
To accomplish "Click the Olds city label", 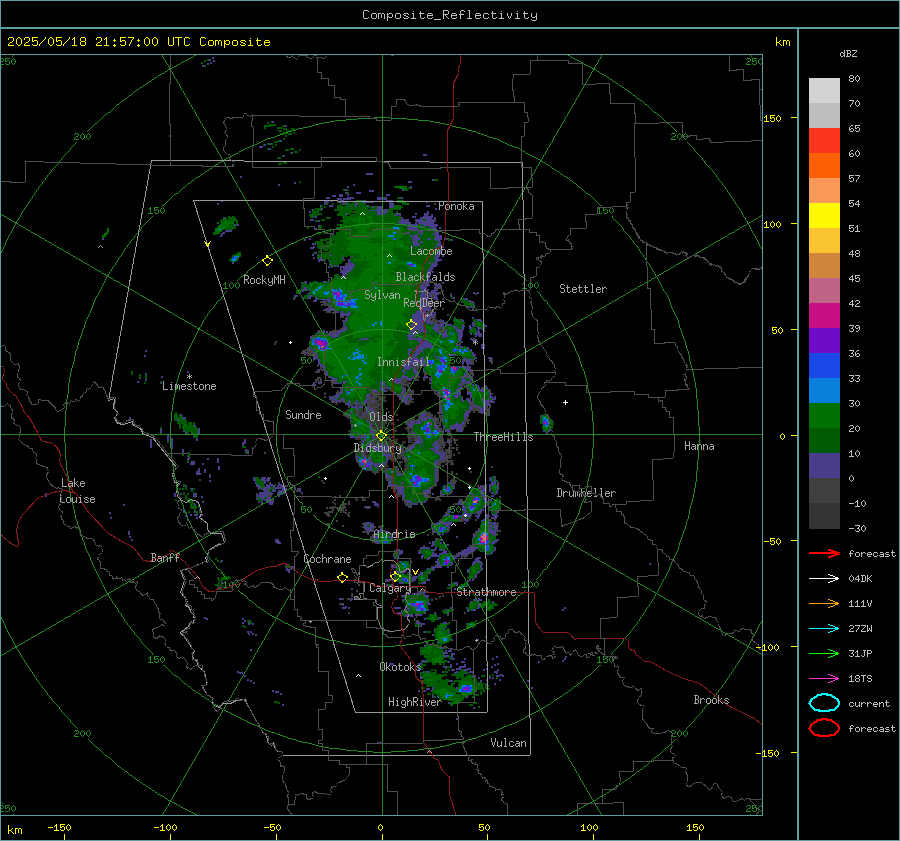I will [x=381, y=417].
